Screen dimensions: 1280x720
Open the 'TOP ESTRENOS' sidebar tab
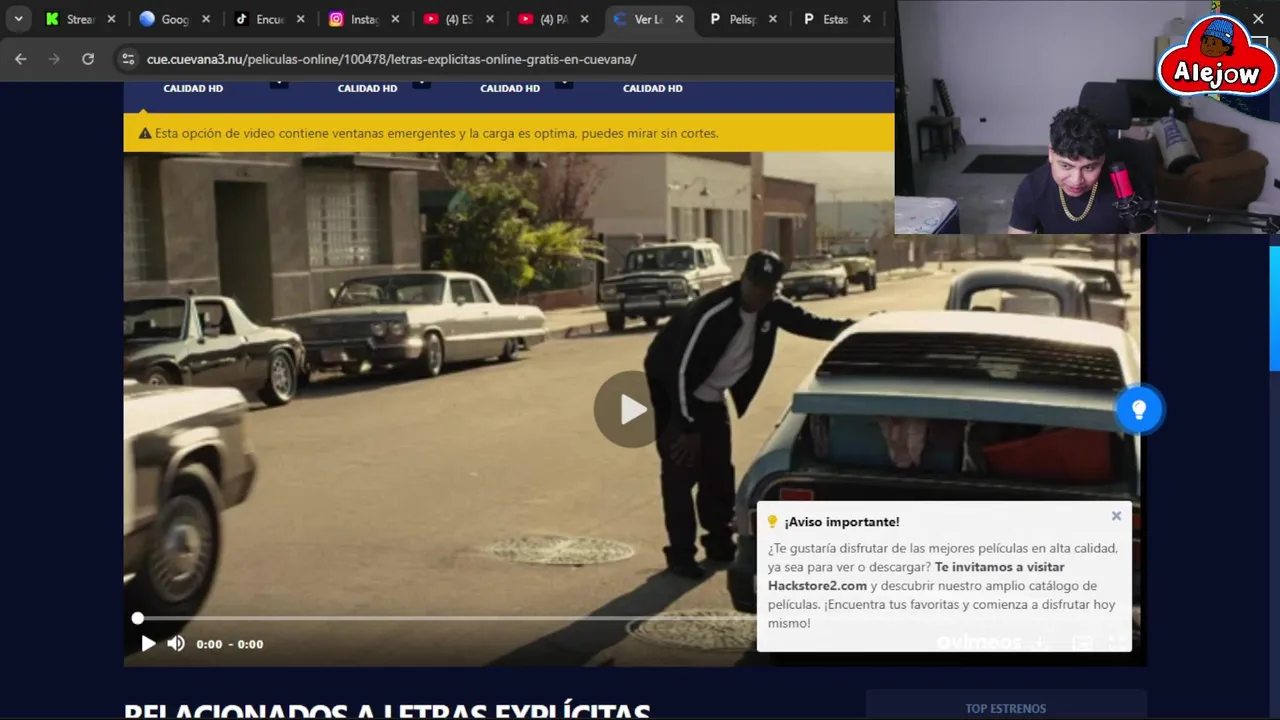[1006, 708]
